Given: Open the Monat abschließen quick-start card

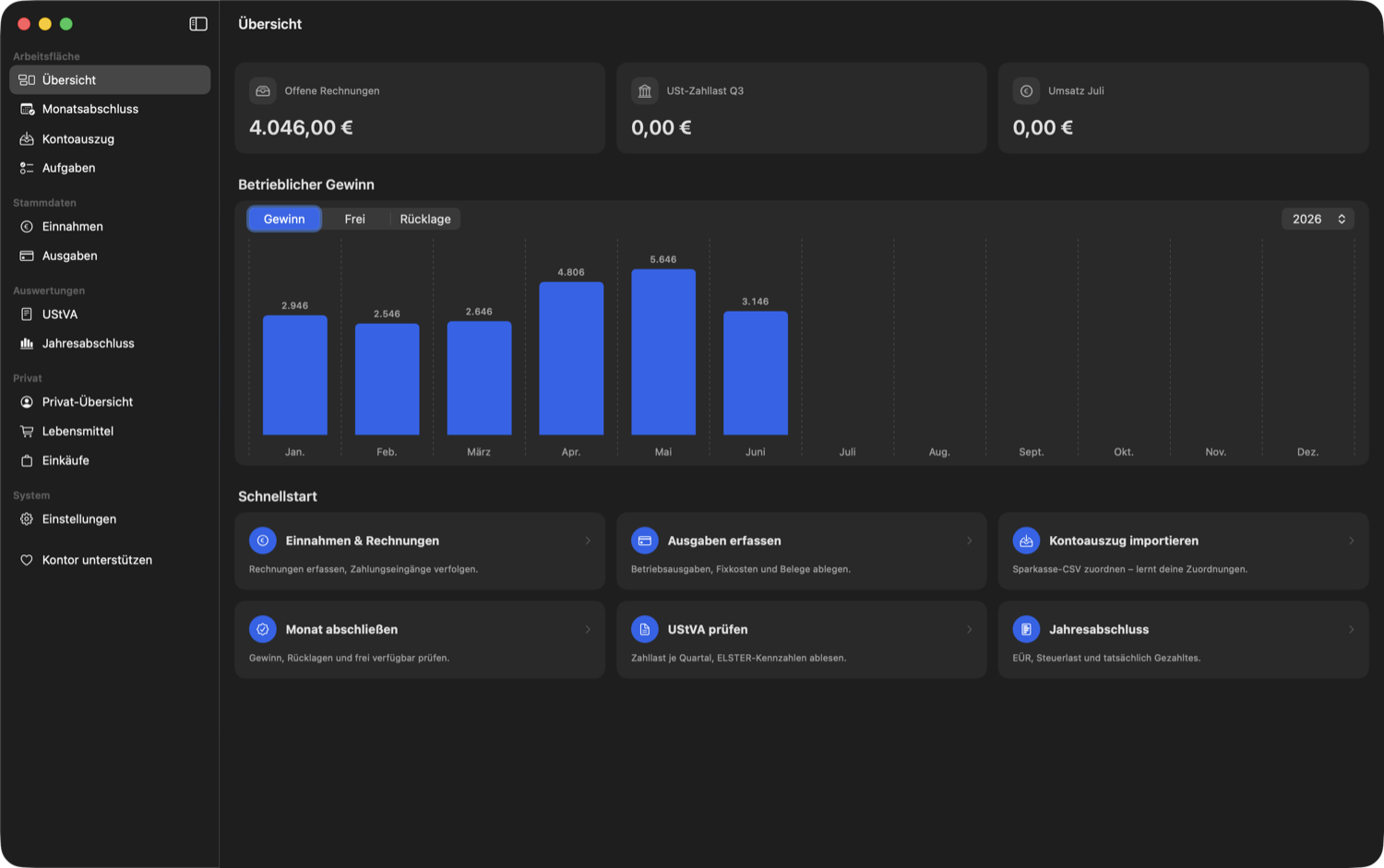Looking at the screenshot, I should [x=420, y=639].
